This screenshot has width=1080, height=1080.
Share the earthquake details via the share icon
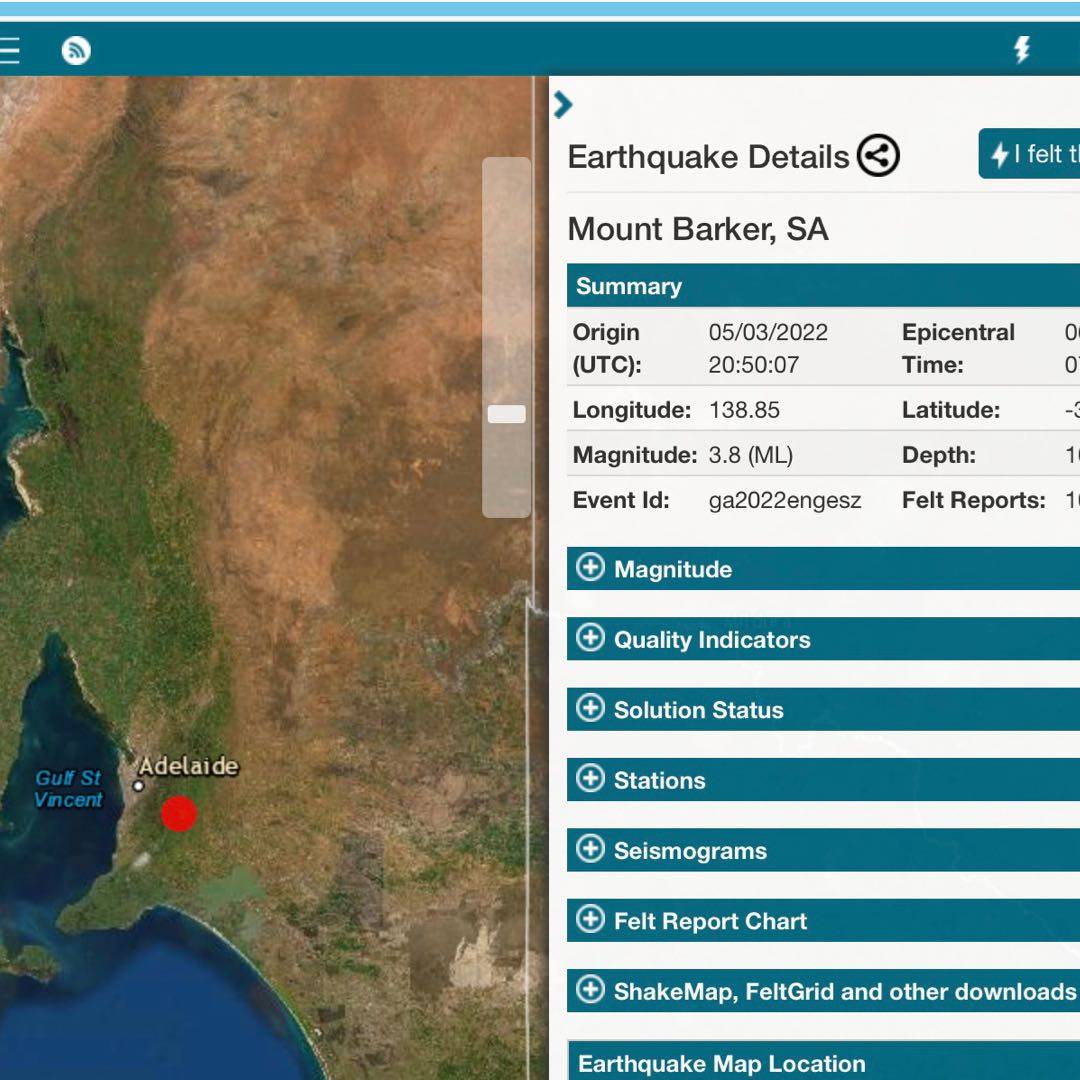tap(878, 156)
